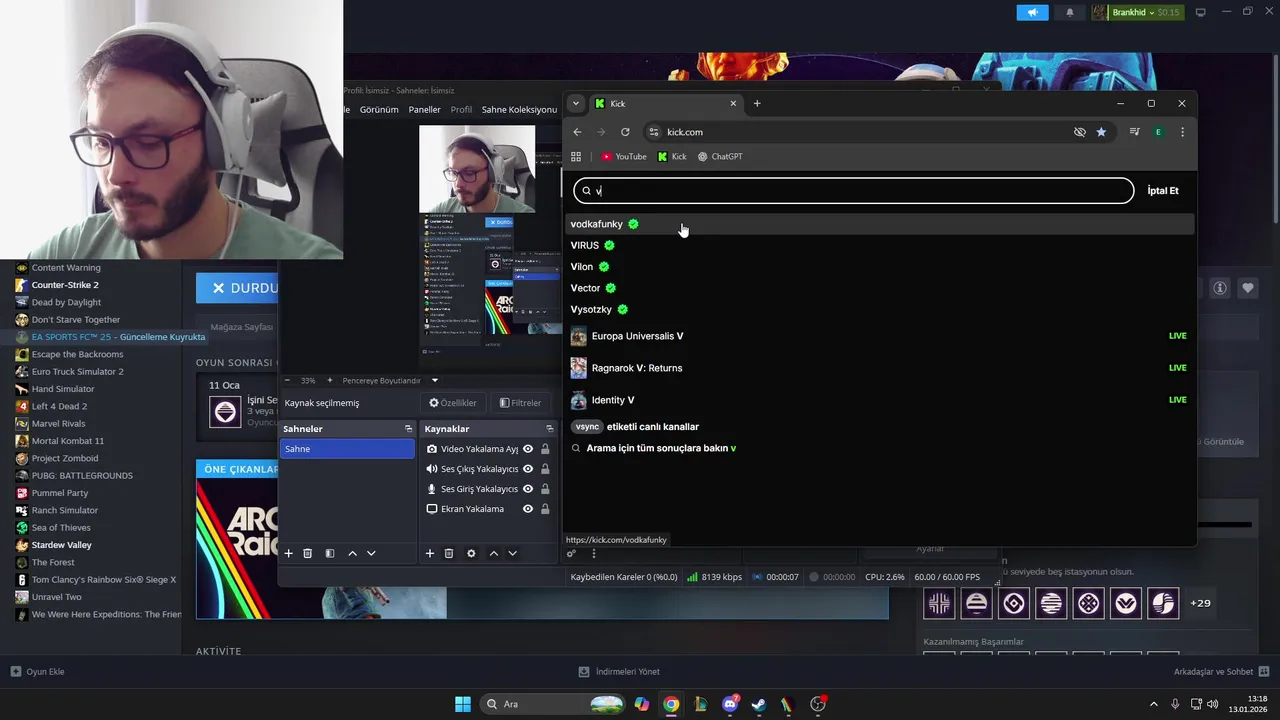Open the Chrome apps grid in bookmarks bar
This screenshot has width=1280, height=720.
(x=576, y=157)
